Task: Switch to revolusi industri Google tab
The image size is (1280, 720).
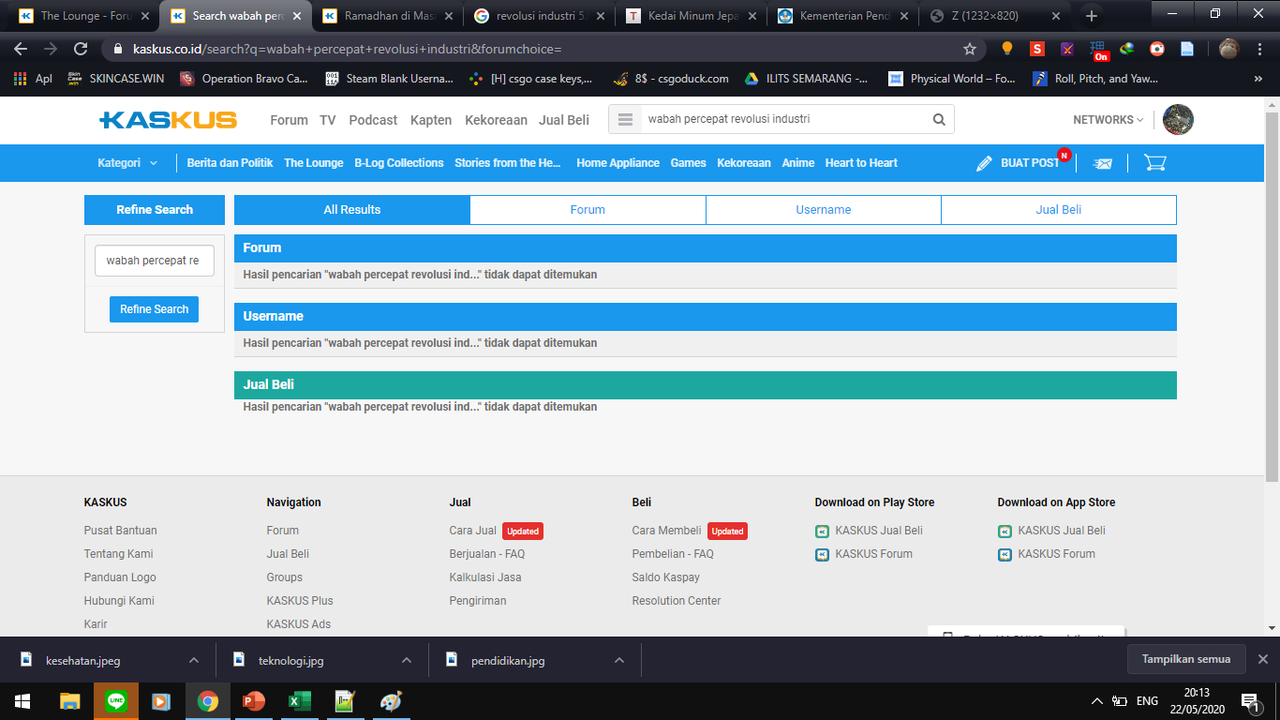Action: (537, 16)
